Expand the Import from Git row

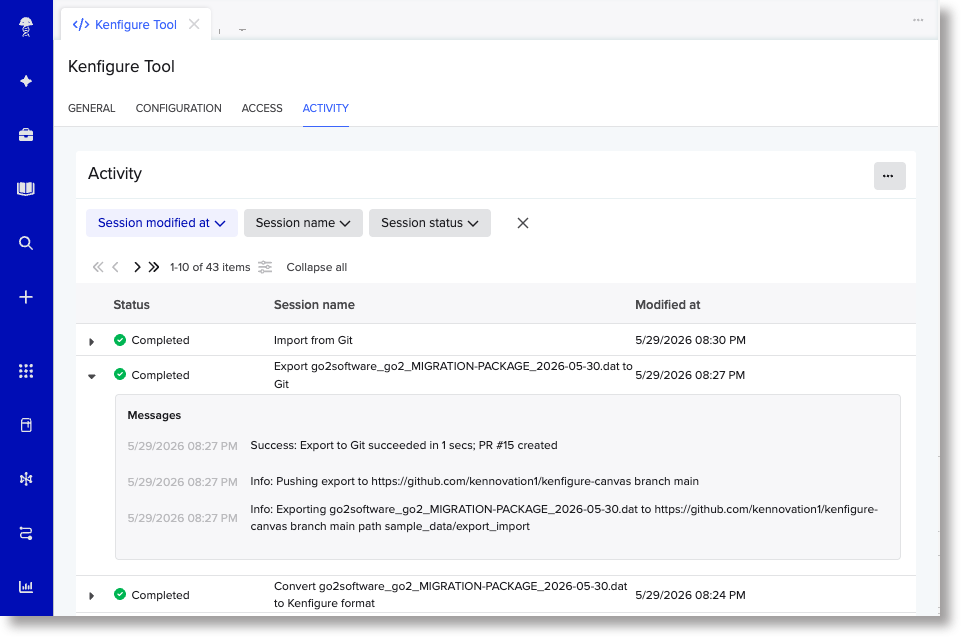point(91,341)
